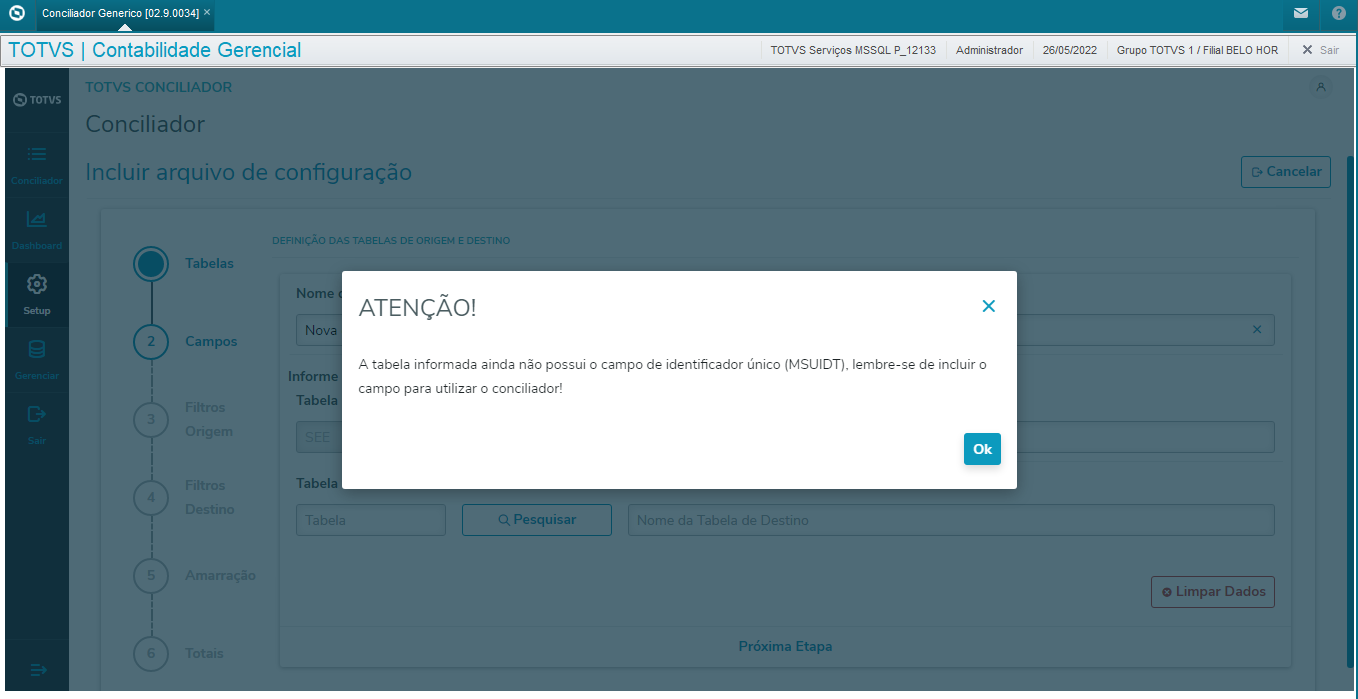The width and height of the screenshot is (1358, 699).
Task: Click the origin table field showing SEE
Action: click(x=319, y=437)
